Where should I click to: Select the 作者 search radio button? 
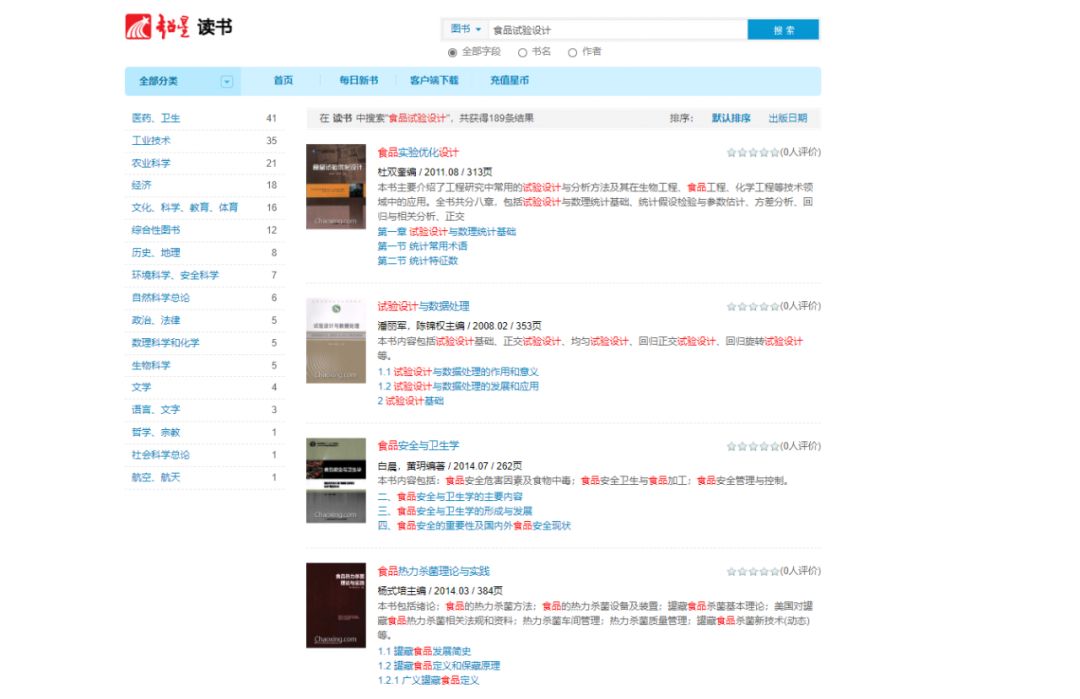click(x=573, y=52)
